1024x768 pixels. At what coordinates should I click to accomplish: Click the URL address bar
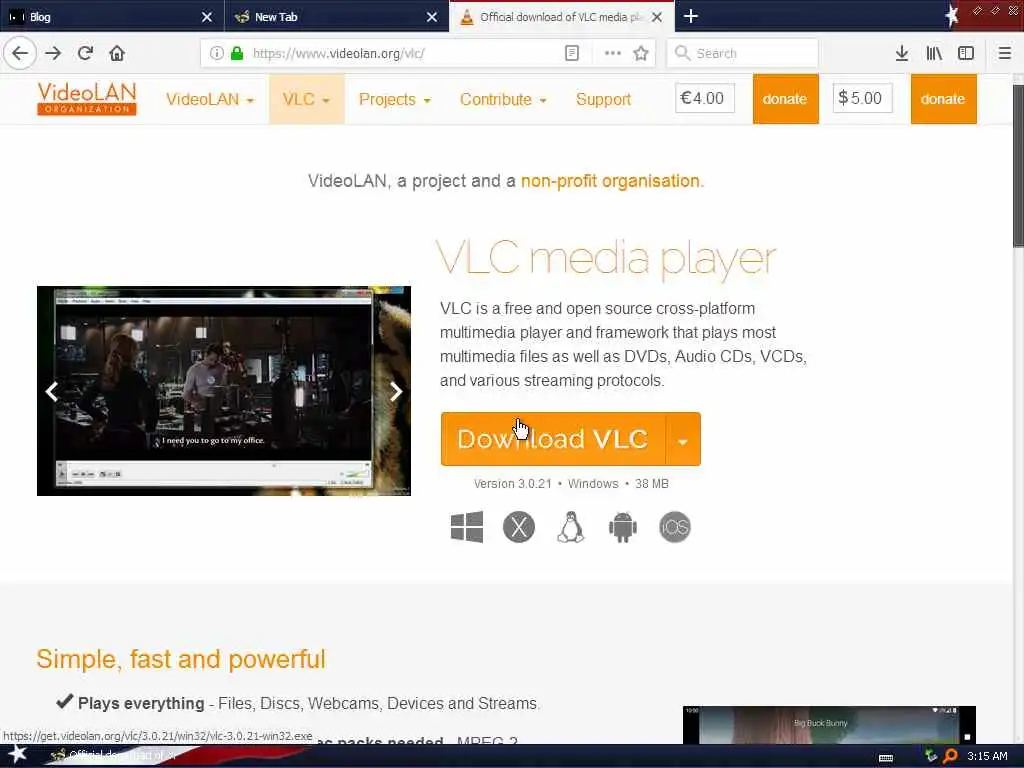(404, 53)
